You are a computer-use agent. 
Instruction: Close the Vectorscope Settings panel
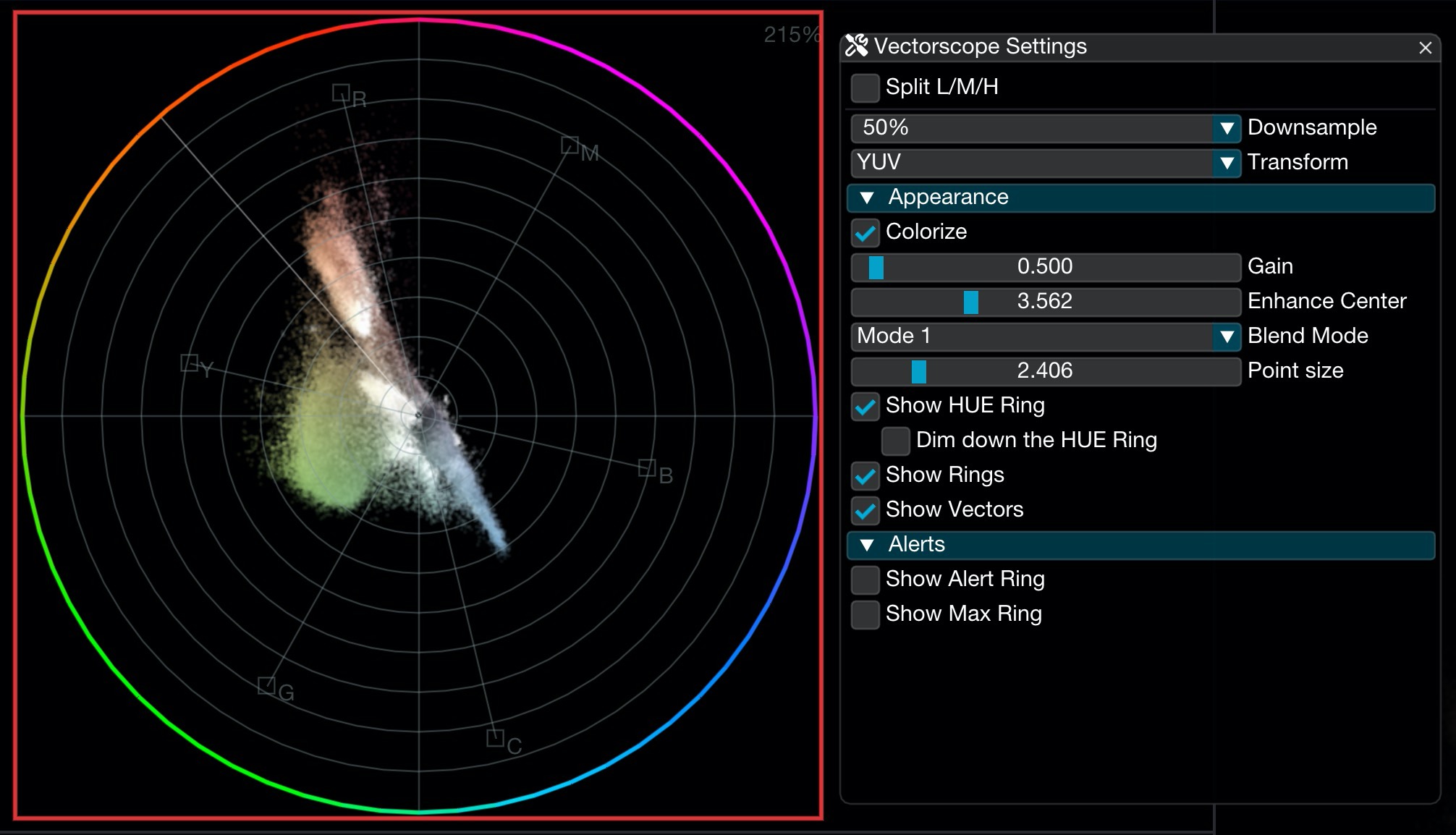(1425, 48)
